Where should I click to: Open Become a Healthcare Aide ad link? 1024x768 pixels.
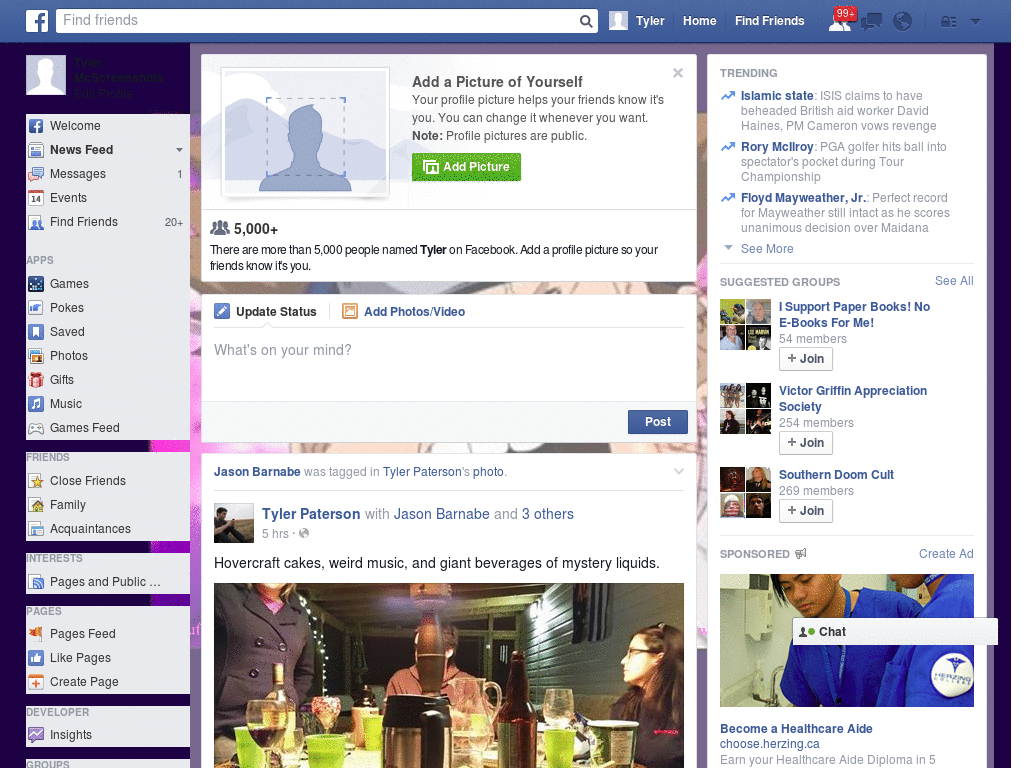click(x=796, y=729)
